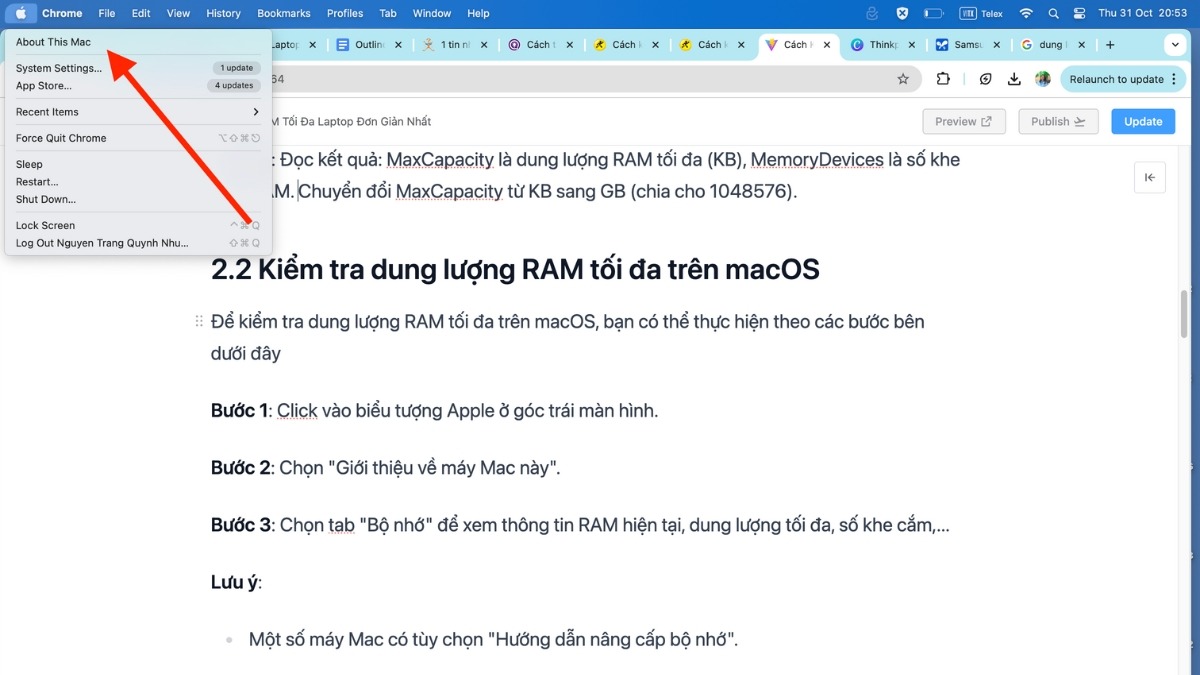Close the active Cách tab
This screenshot has width=1200, height=675.
pos(826,45)
